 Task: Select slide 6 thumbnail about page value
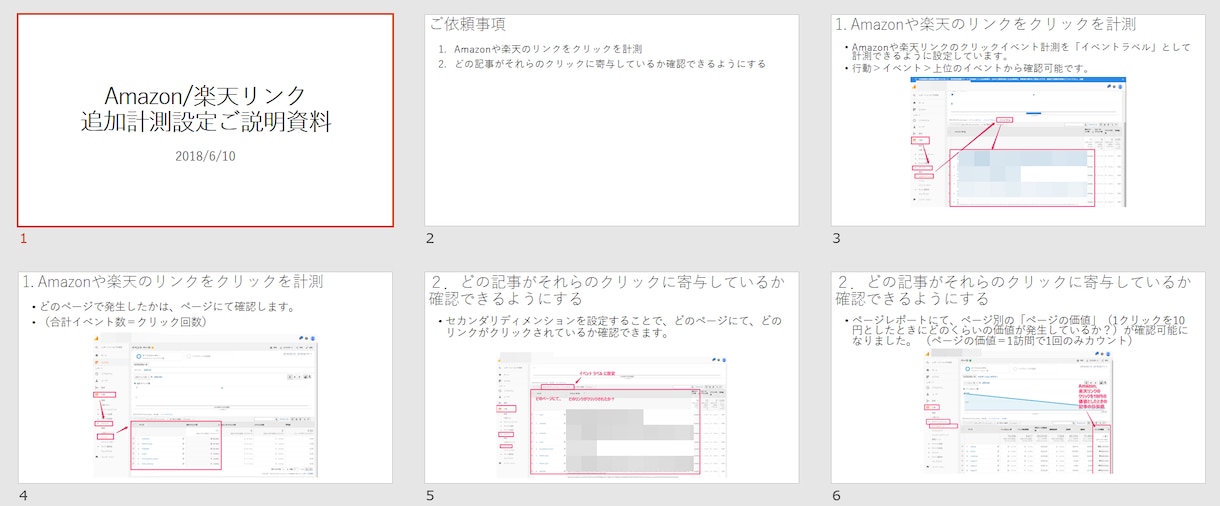[1017, 377]
